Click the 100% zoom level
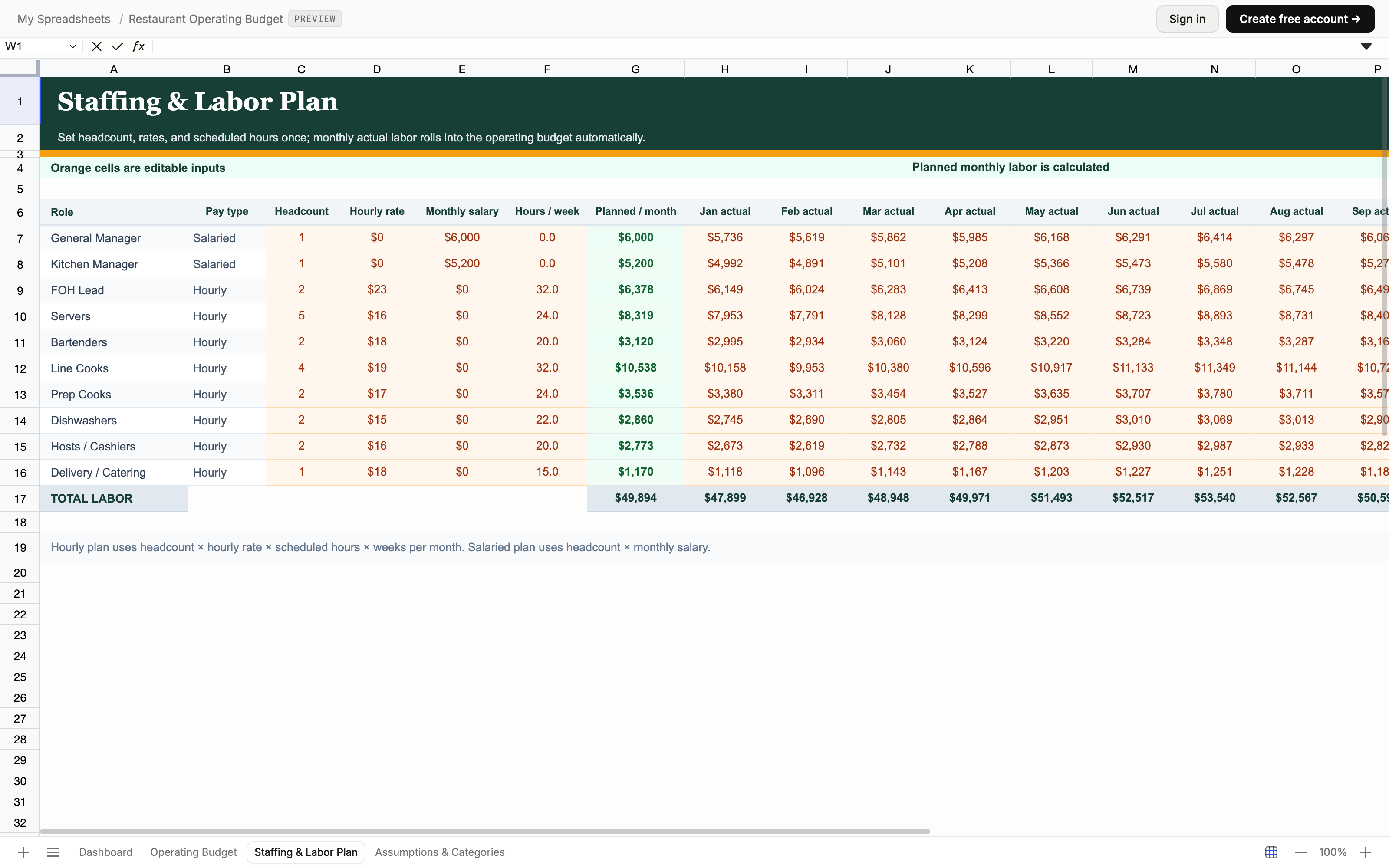Viewport: 1389px width, 868px height. (x=1333, y=852)
